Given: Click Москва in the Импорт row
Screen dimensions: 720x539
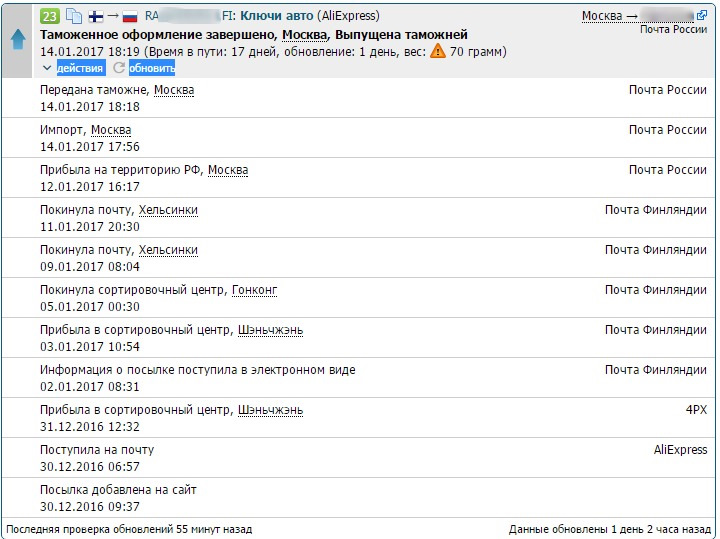Looking at the screenshot, I should pos(111,130).
